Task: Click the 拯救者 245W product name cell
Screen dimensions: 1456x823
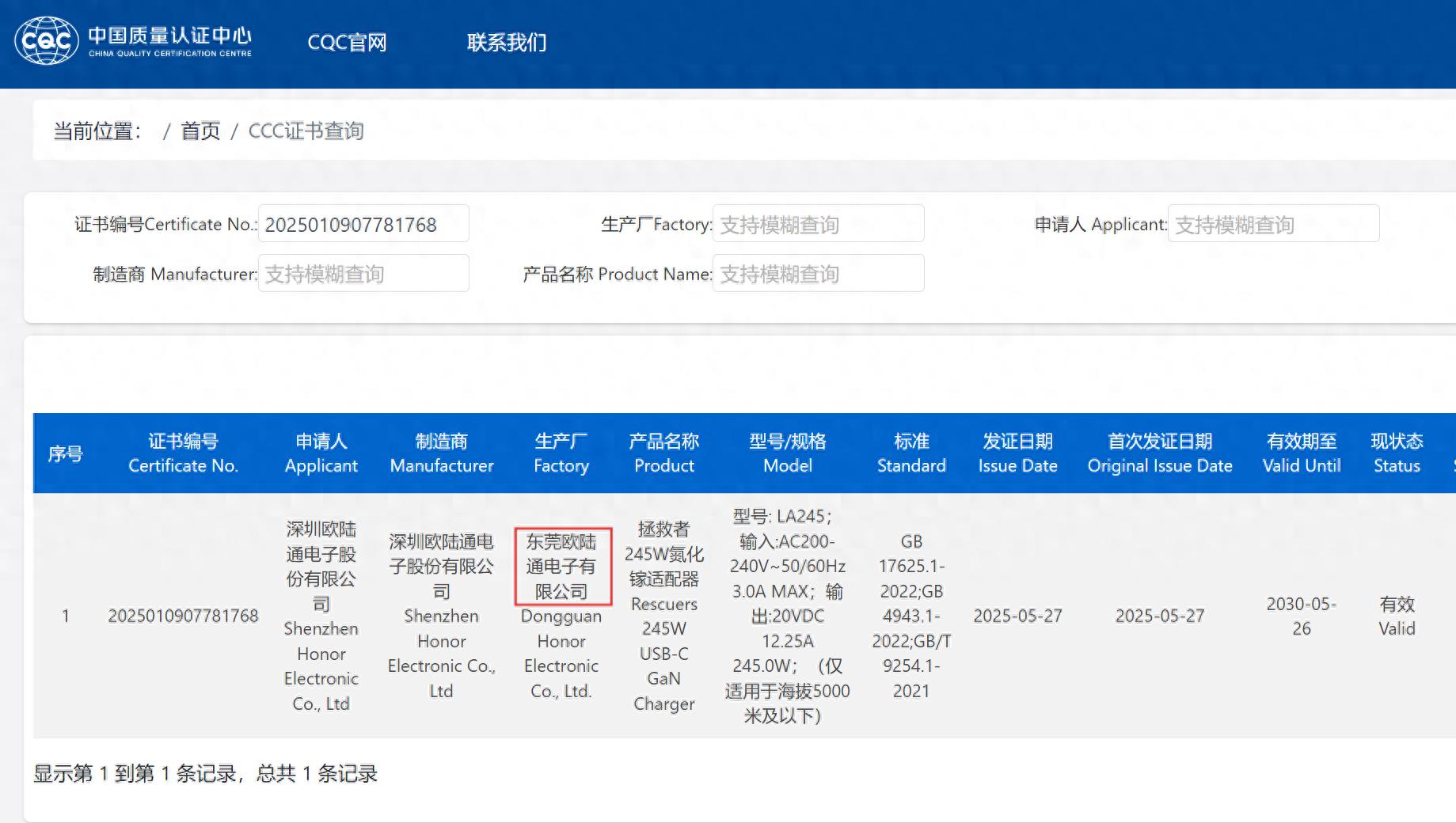Action: tap(663, 616)
